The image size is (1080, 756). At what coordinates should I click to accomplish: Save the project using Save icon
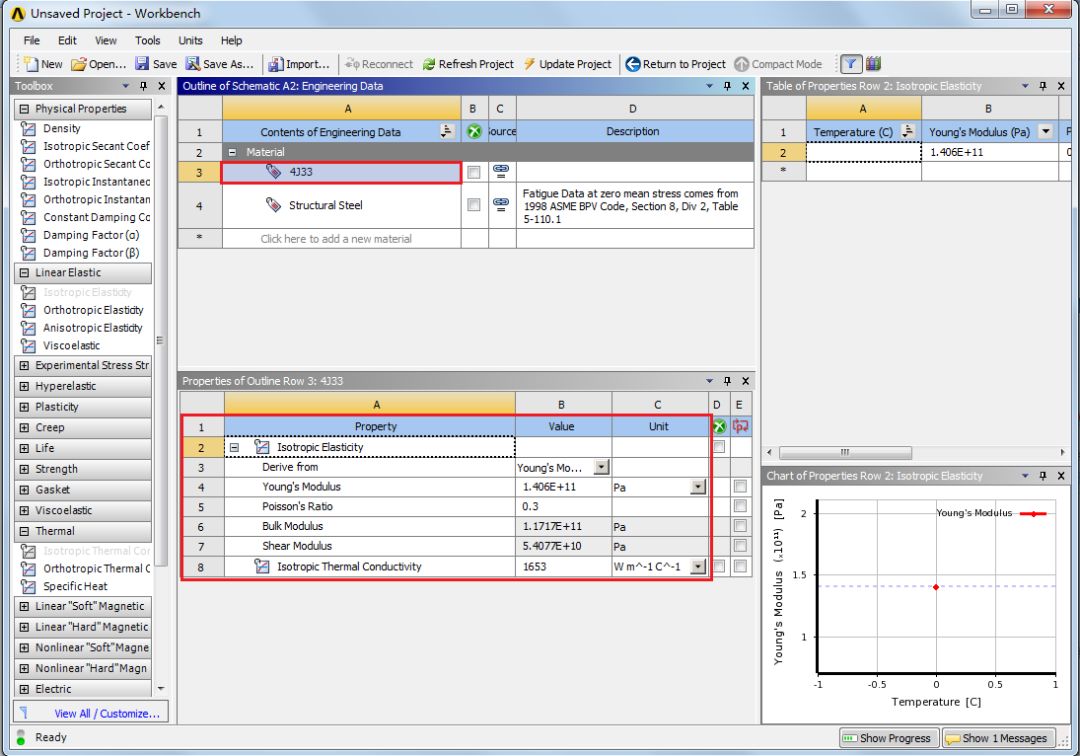point(142,64)
